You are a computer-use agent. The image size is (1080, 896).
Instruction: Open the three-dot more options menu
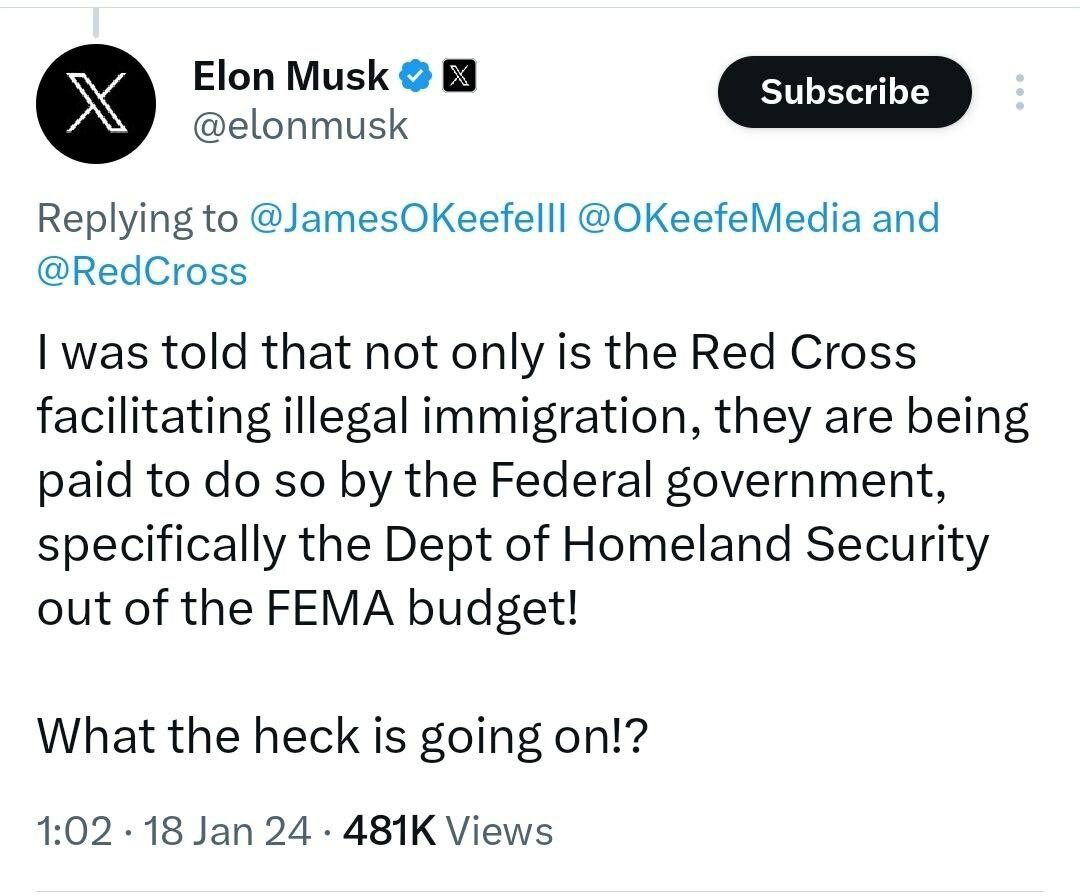pos(1019,92)
